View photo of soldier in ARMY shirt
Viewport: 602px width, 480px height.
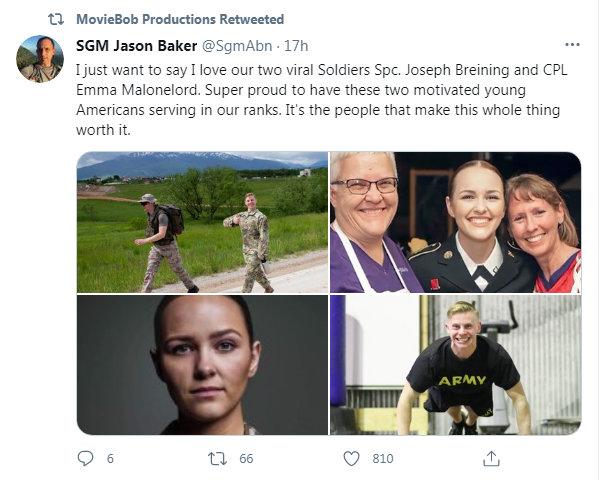click(455, 365)
